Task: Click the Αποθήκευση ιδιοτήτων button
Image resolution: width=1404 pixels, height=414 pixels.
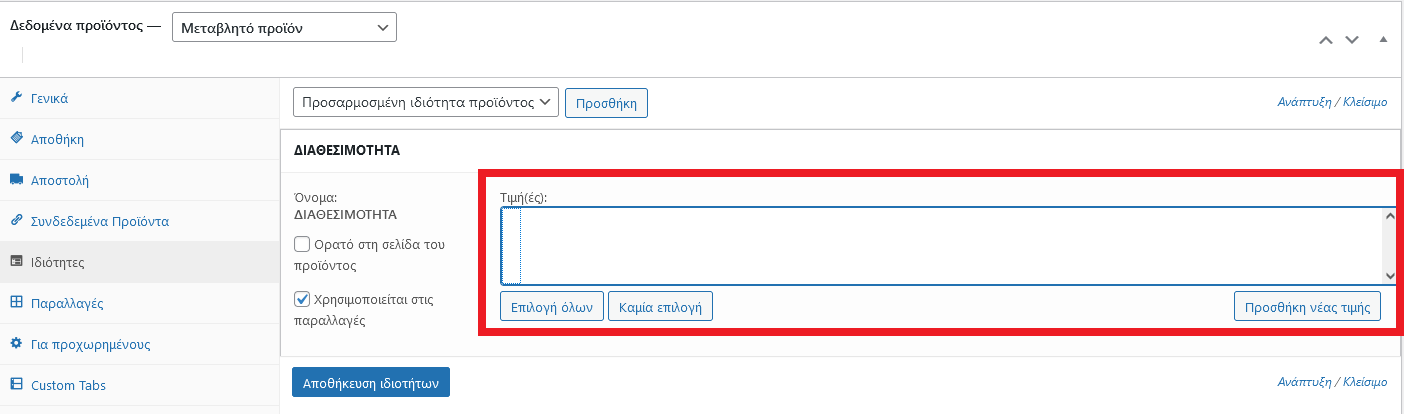Action: tap(371, 382)
